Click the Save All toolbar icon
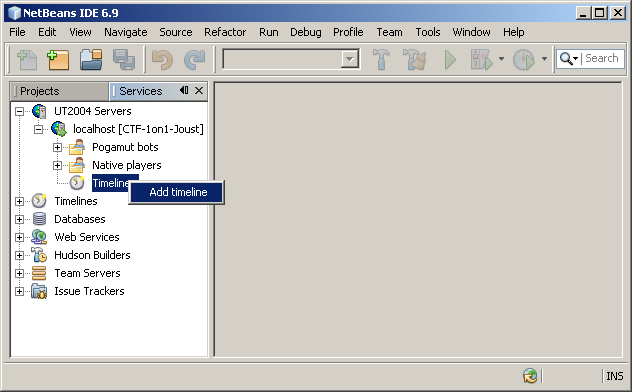The image size is (632, 392). [x=124, y=60]
